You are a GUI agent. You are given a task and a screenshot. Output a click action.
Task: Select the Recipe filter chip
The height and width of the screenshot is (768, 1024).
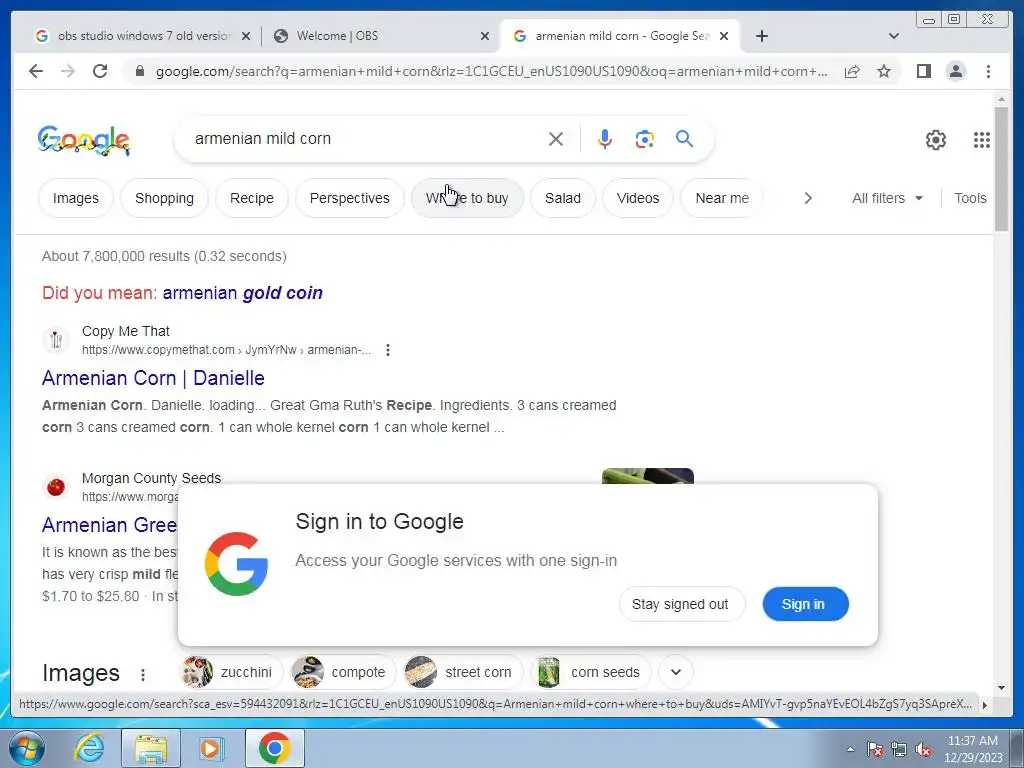(251, 198)
